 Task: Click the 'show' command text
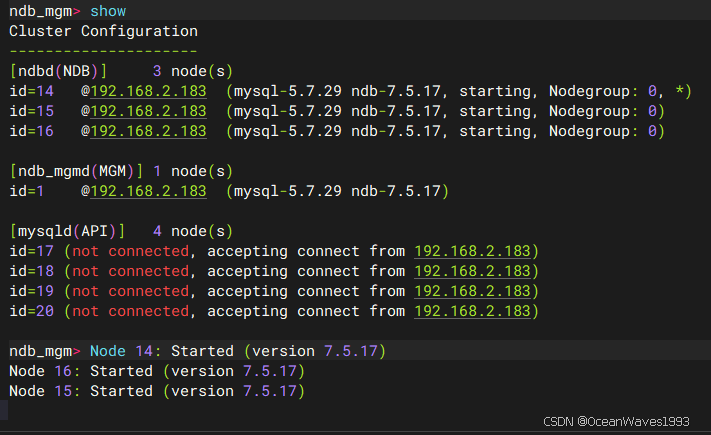108,11
